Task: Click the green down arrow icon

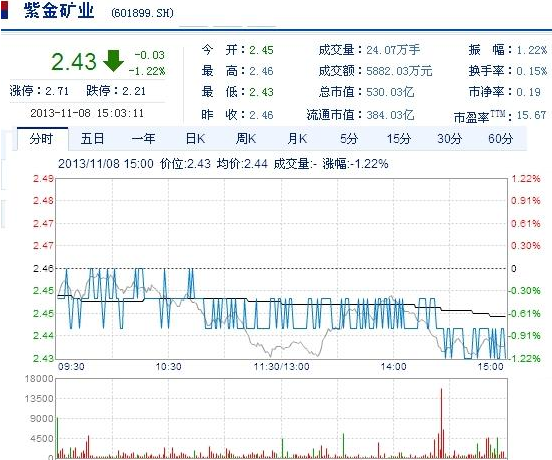Action: [113, 61]
